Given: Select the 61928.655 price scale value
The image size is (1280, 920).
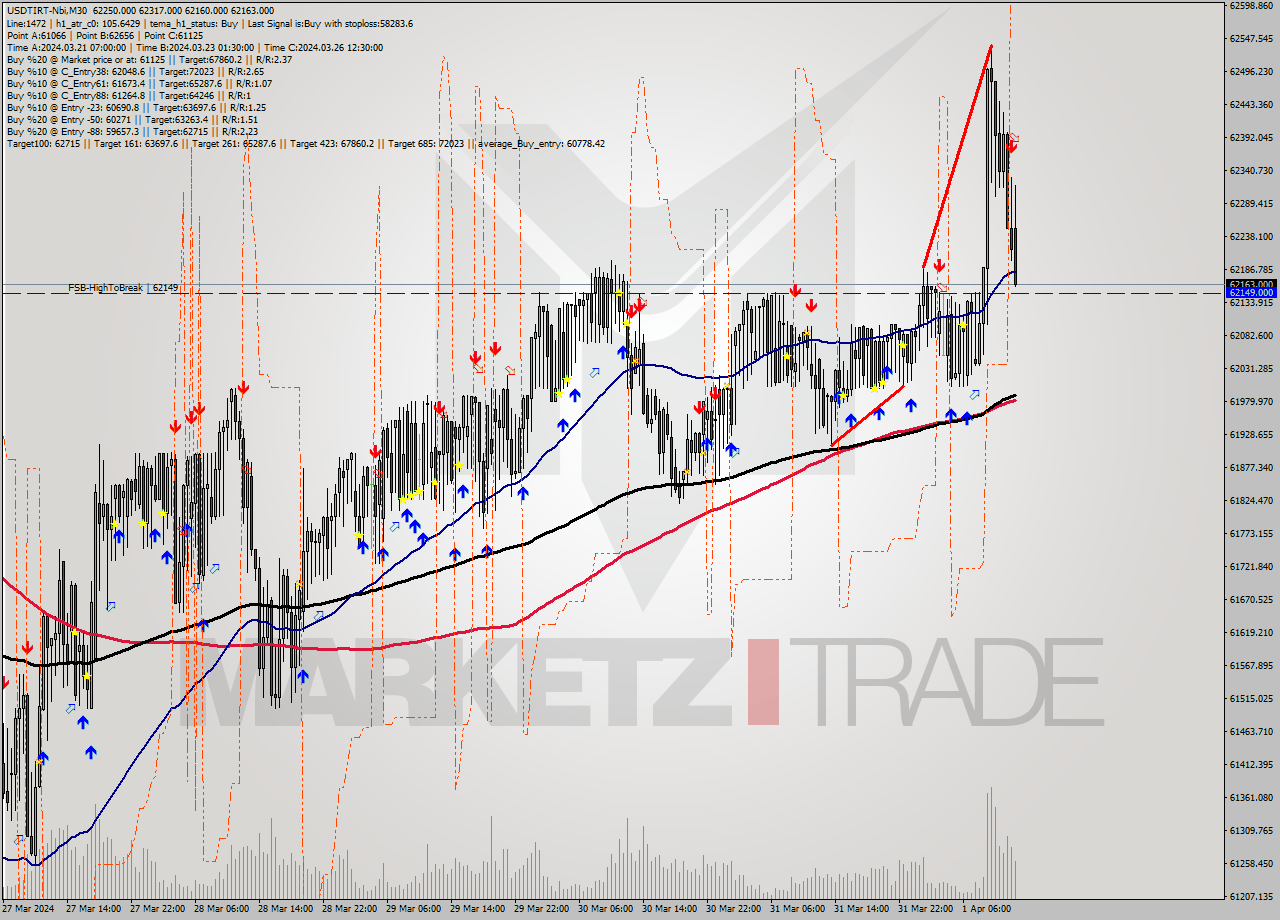Looking at the screenshot, I should (1251, 434).
